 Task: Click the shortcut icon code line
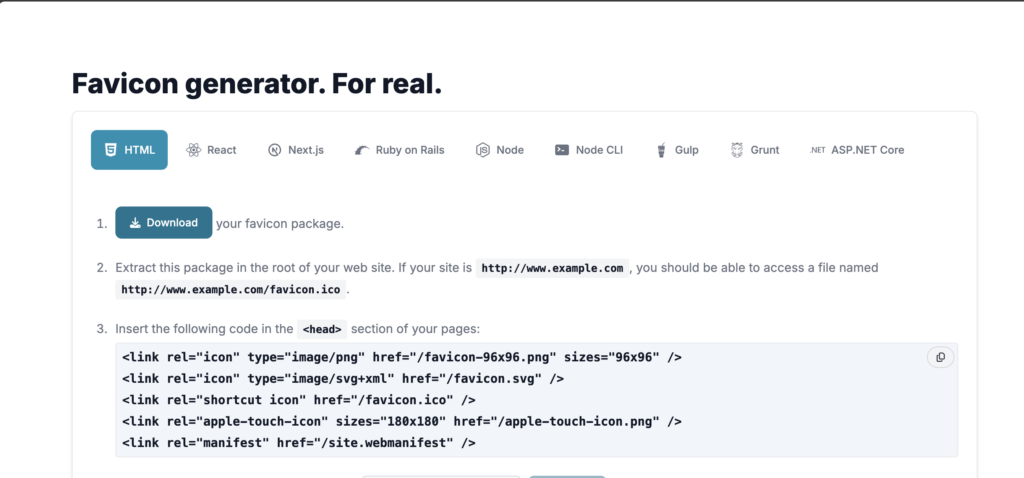coord(298,400)
